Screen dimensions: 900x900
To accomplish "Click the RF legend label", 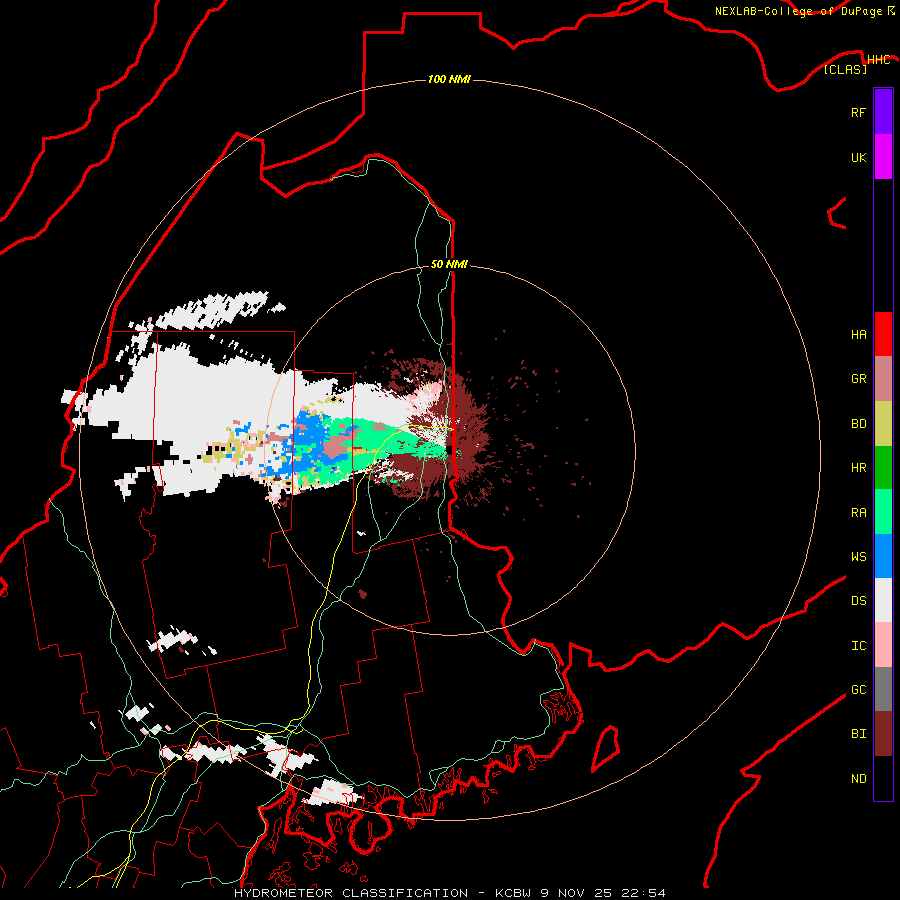I will (858, 112).
